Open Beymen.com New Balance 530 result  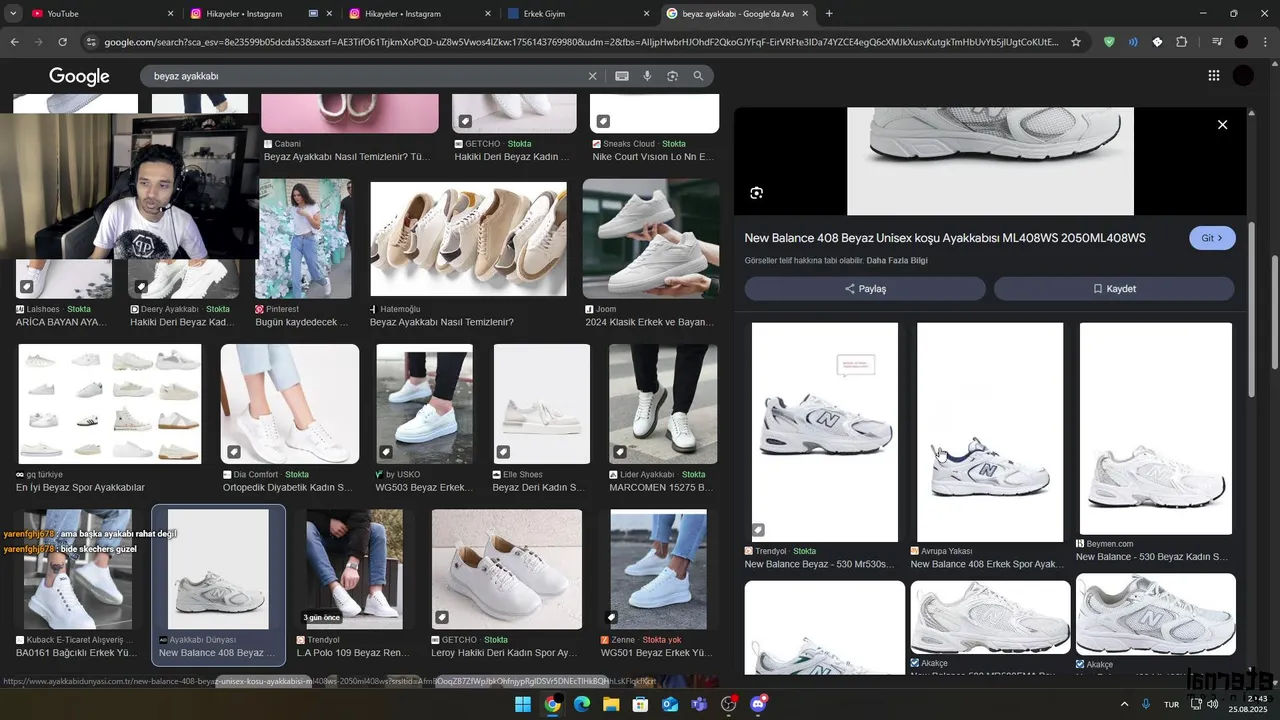[x=1156, y=428]
